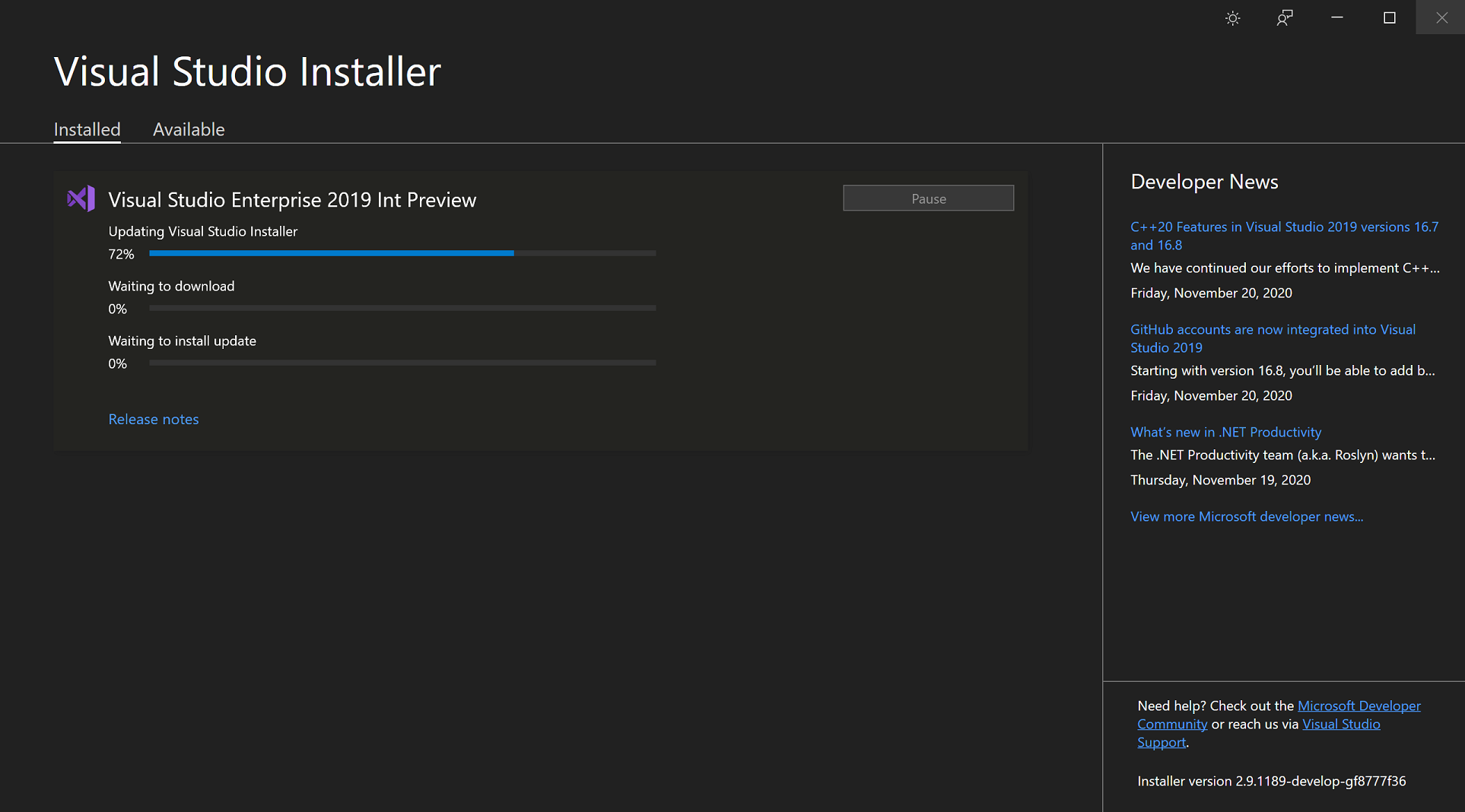Open GitHub accounts integrated news article
The height and width of the screenshot is (812, 1465).
pyautogui.click(x=1273, y=338)
